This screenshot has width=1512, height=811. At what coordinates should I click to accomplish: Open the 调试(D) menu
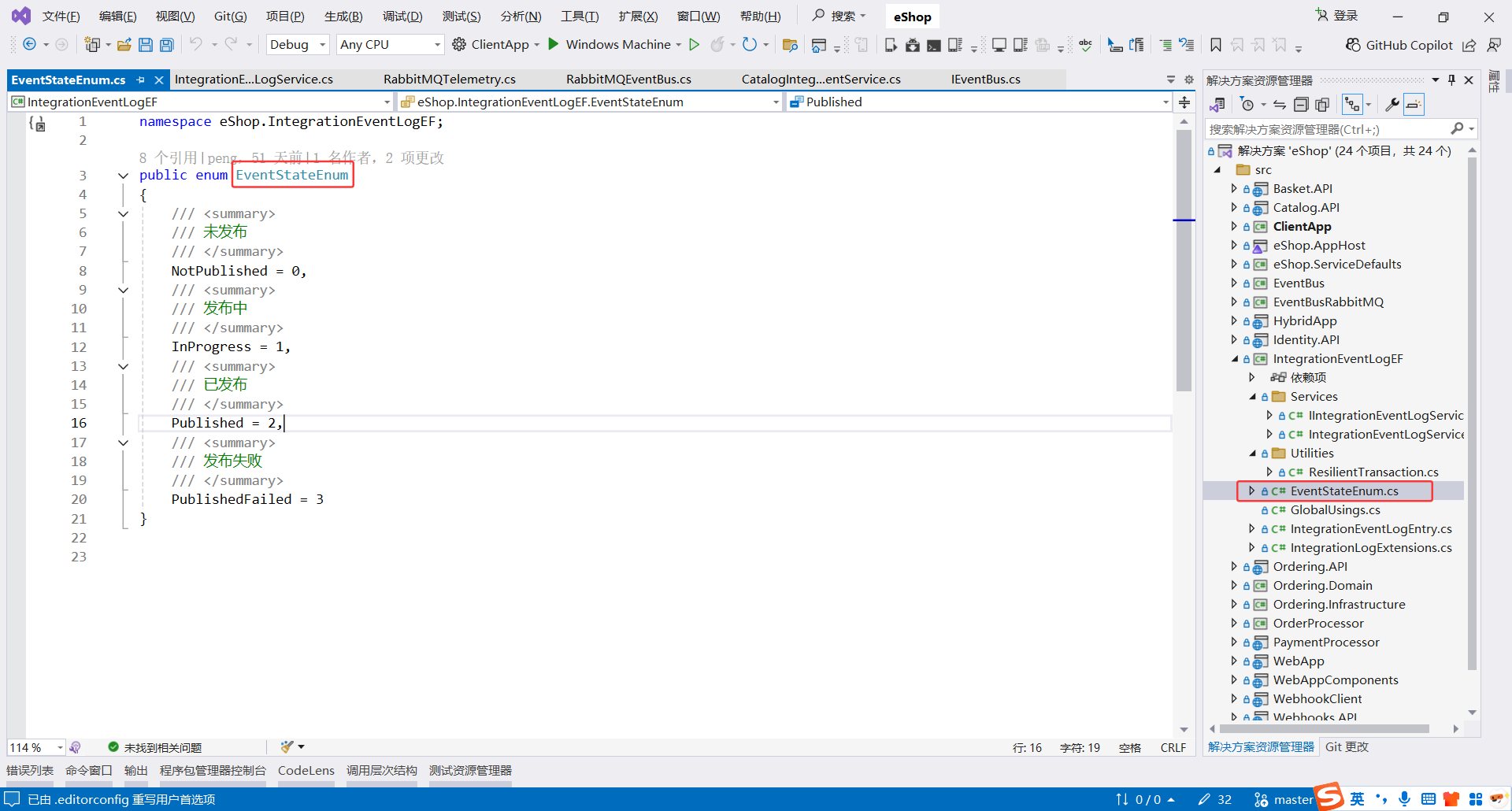tap(402, 17)
